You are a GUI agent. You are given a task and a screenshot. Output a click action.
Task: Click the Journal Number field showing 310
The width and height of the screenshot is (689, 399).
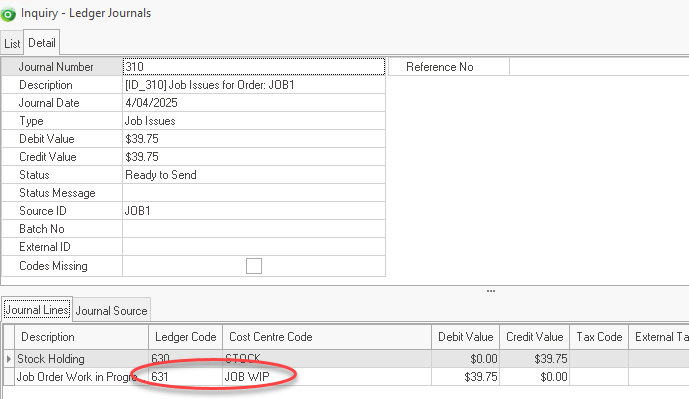click(x=254, y=66)
